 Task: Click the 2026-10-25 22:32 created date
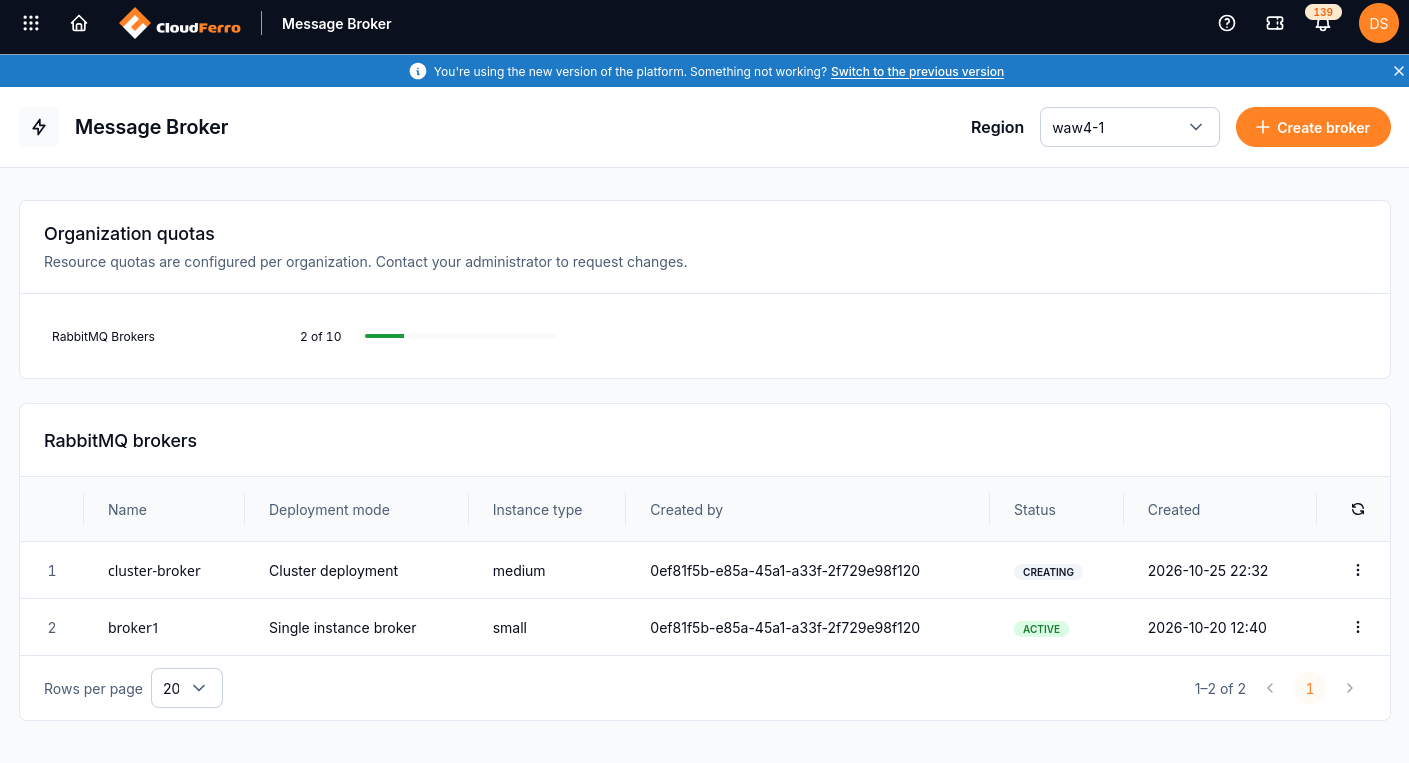[x=1208, y=570]
